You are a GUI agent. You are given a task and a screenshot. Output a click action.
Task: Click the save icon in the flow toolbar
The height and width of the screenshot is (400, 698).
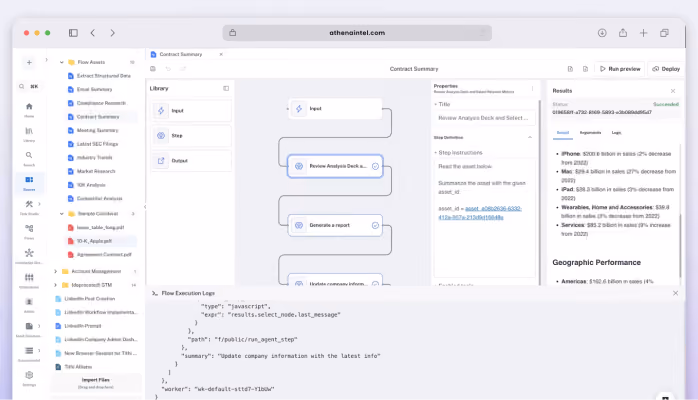153,69
